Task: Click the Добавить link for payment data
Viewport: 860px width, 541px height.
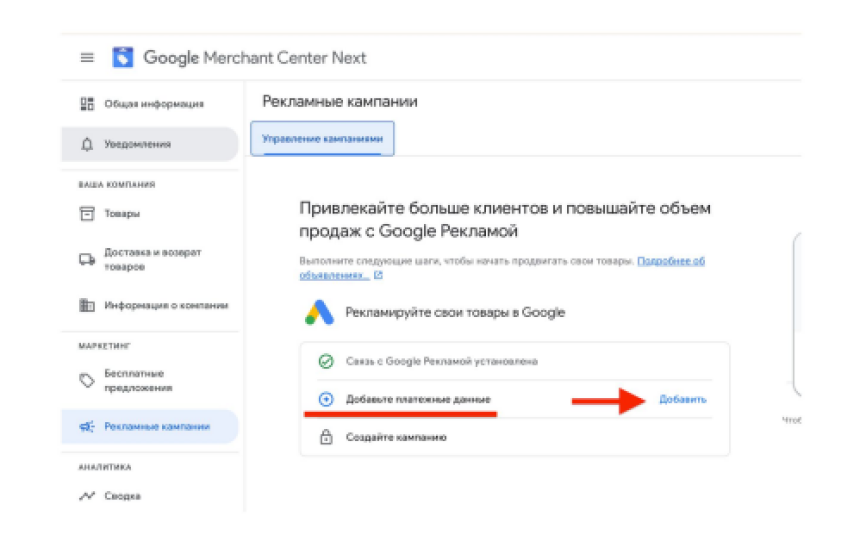Action: (x=682, y=399)
